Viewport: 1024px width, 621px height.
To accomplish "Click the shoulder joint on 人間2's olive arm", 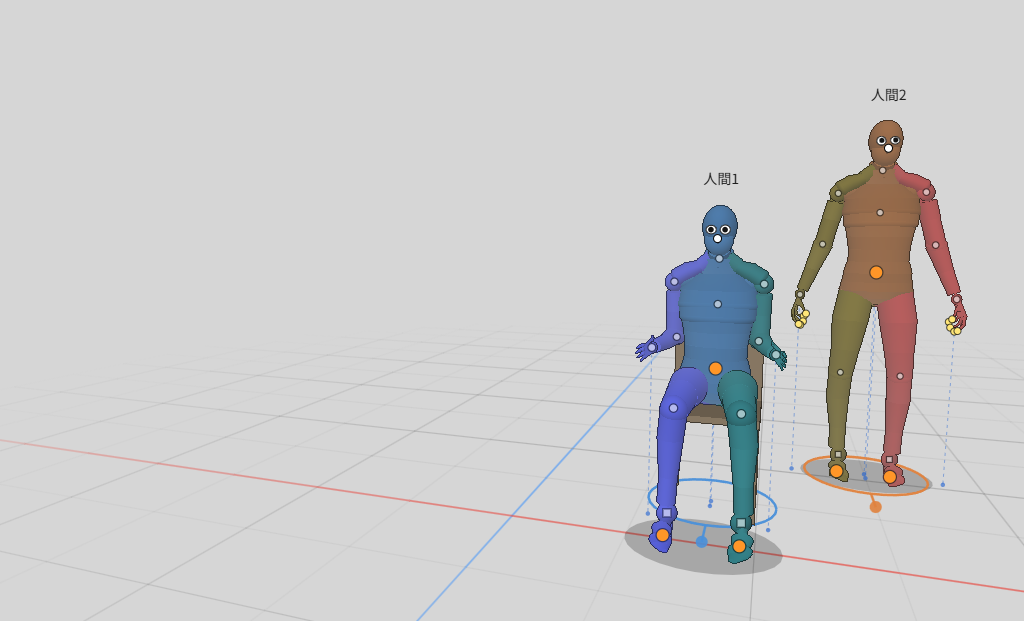I will pyautogui.click(x=839, y=193).
